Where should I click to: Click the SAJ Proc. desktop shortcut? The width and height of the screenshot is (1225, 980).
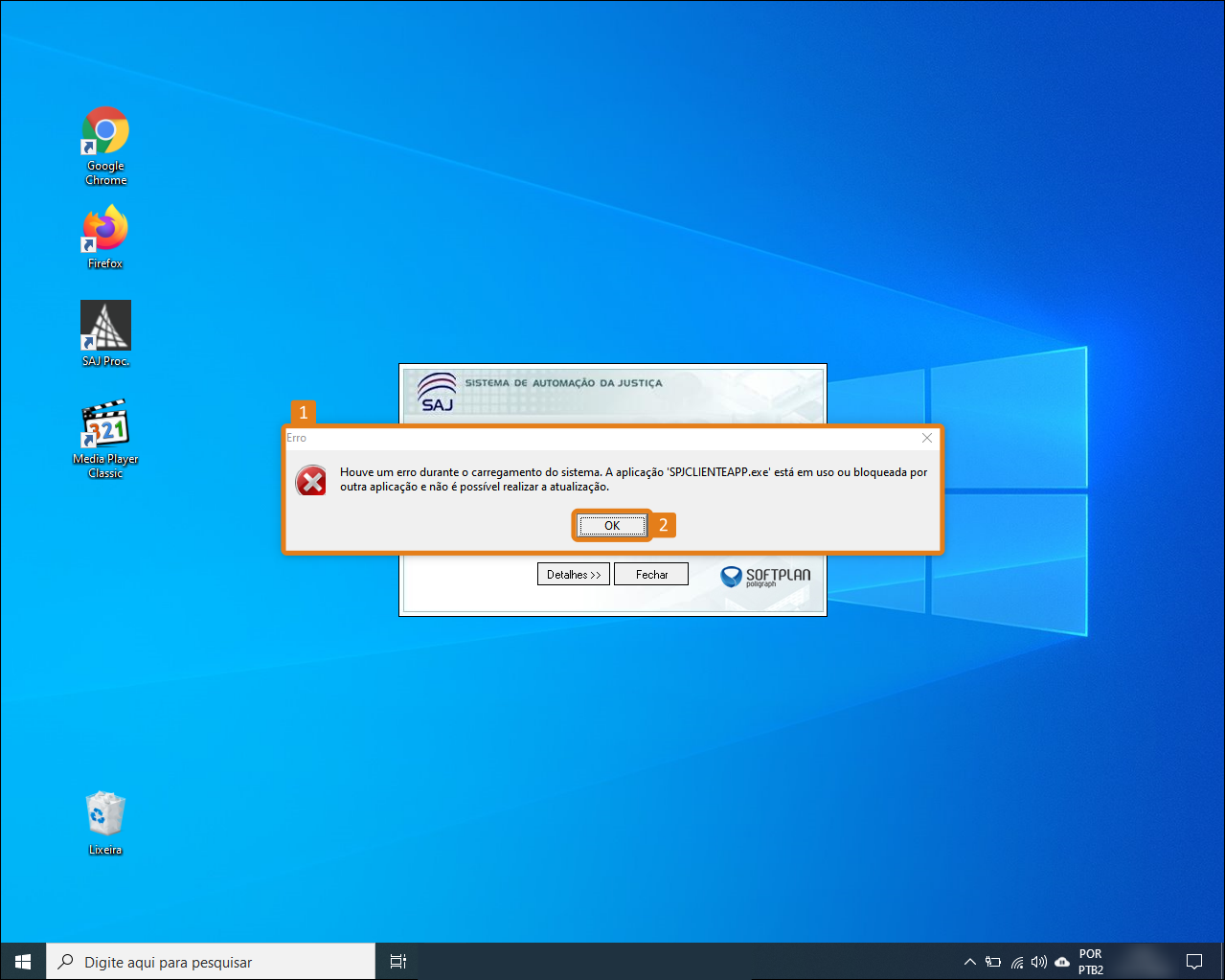[x=105, y=328]
